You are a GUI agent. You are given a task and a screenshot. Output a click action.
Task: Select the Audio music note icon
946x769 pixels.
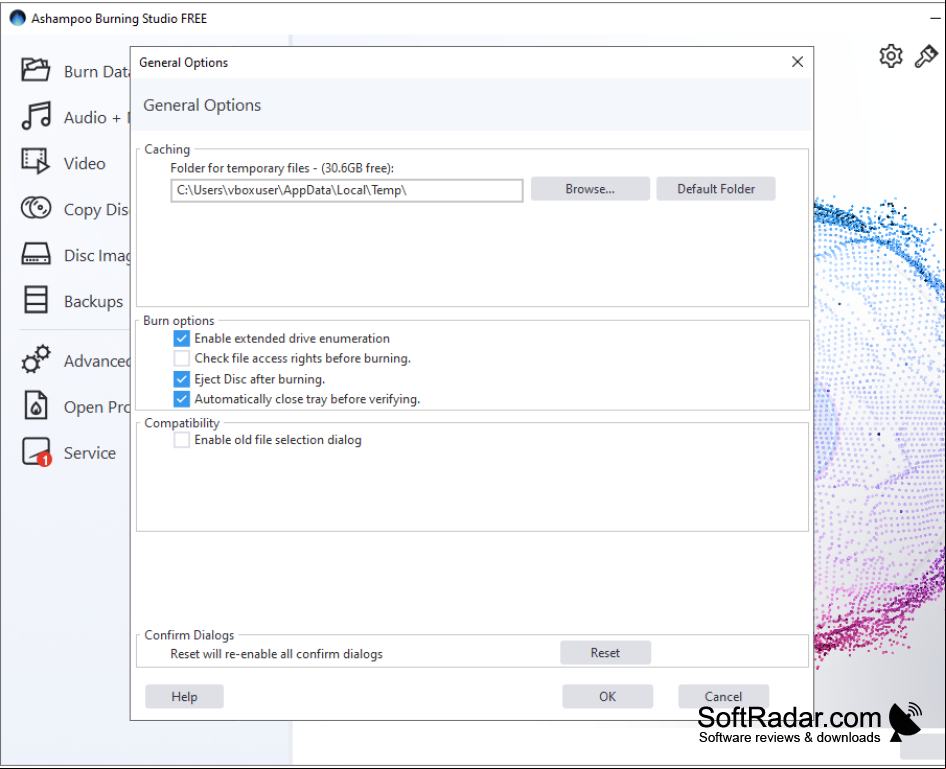coord(36,116)
